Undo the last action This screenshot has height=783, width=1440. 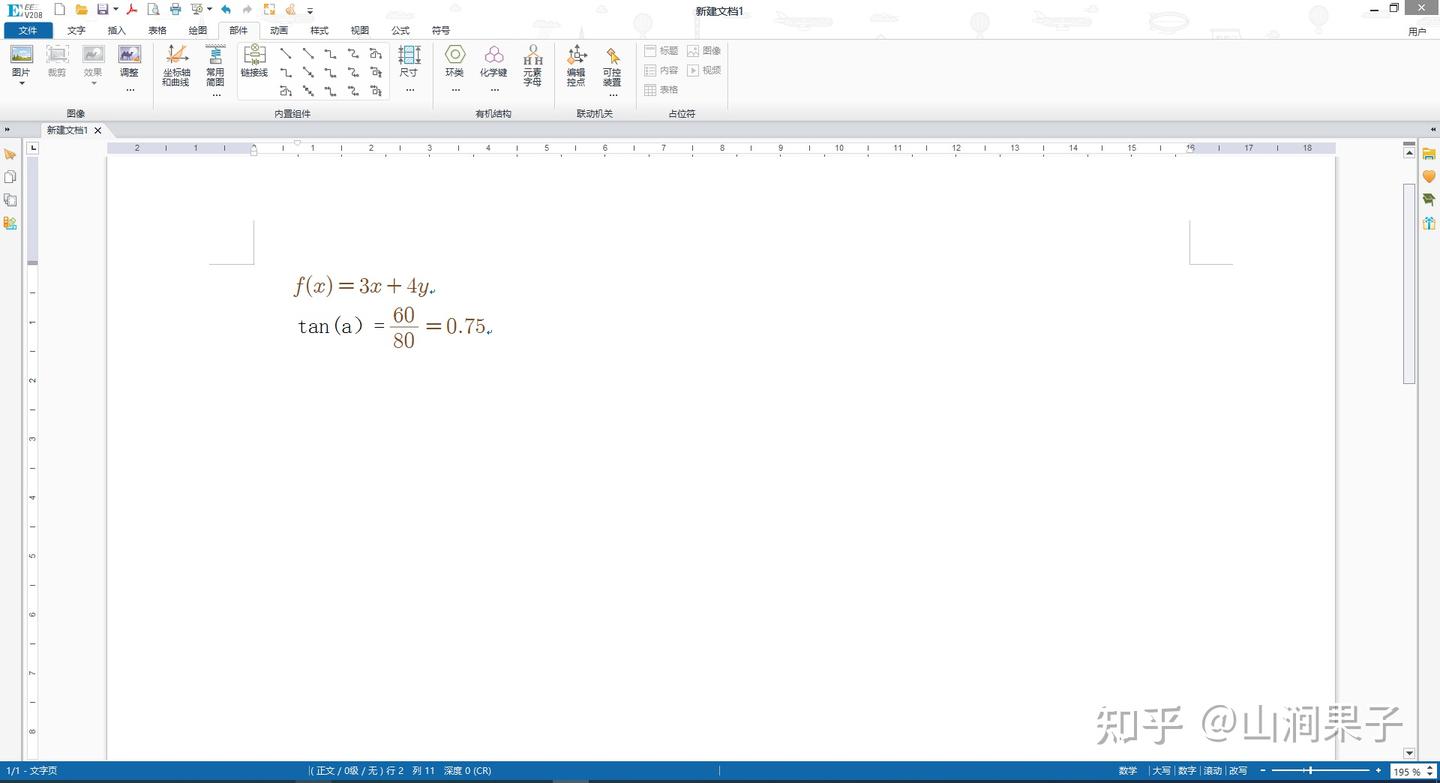[x=226, y=9]
